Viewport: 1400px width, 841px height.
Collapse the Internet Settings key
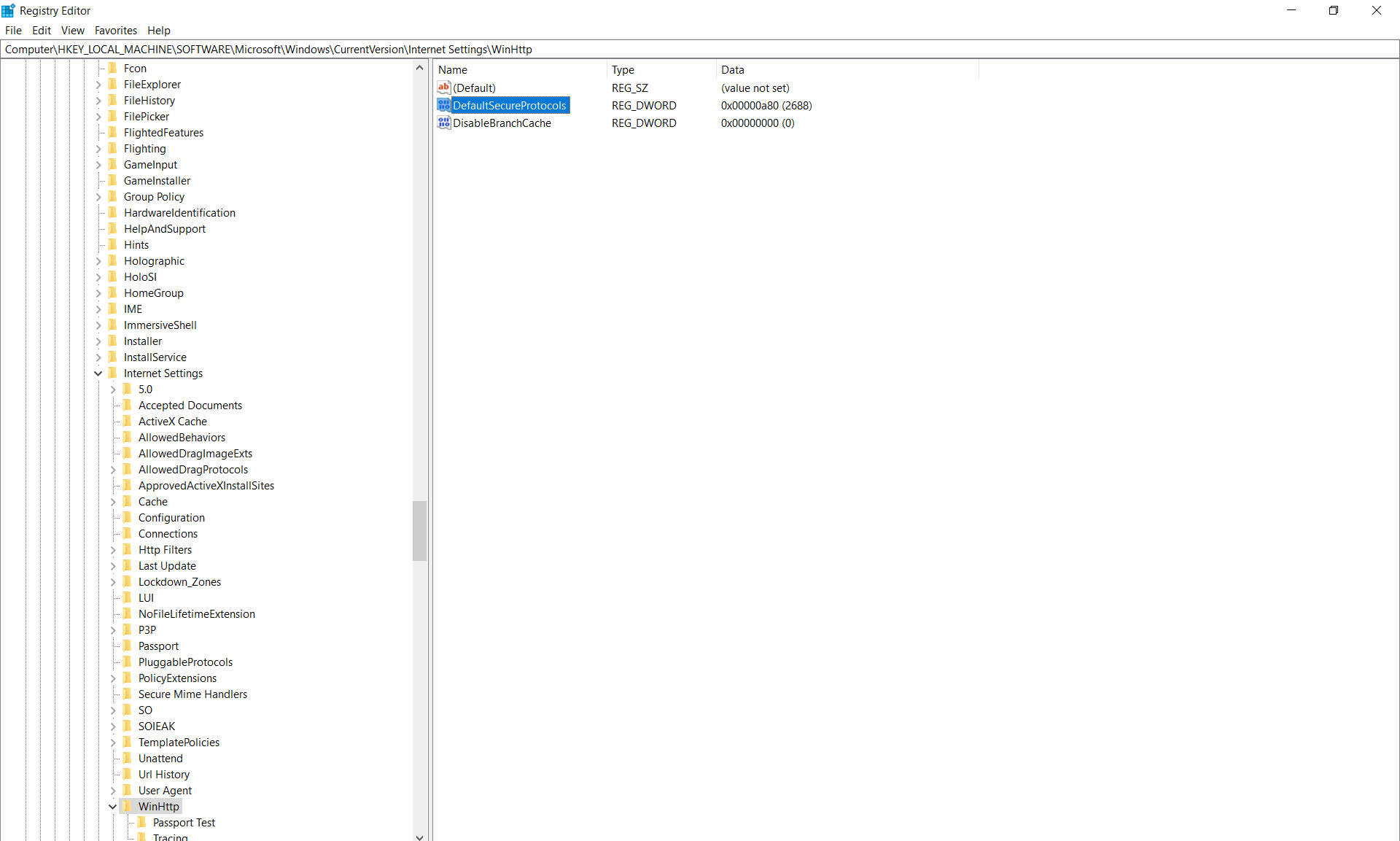pyautogui.click(x=98, y=373)
